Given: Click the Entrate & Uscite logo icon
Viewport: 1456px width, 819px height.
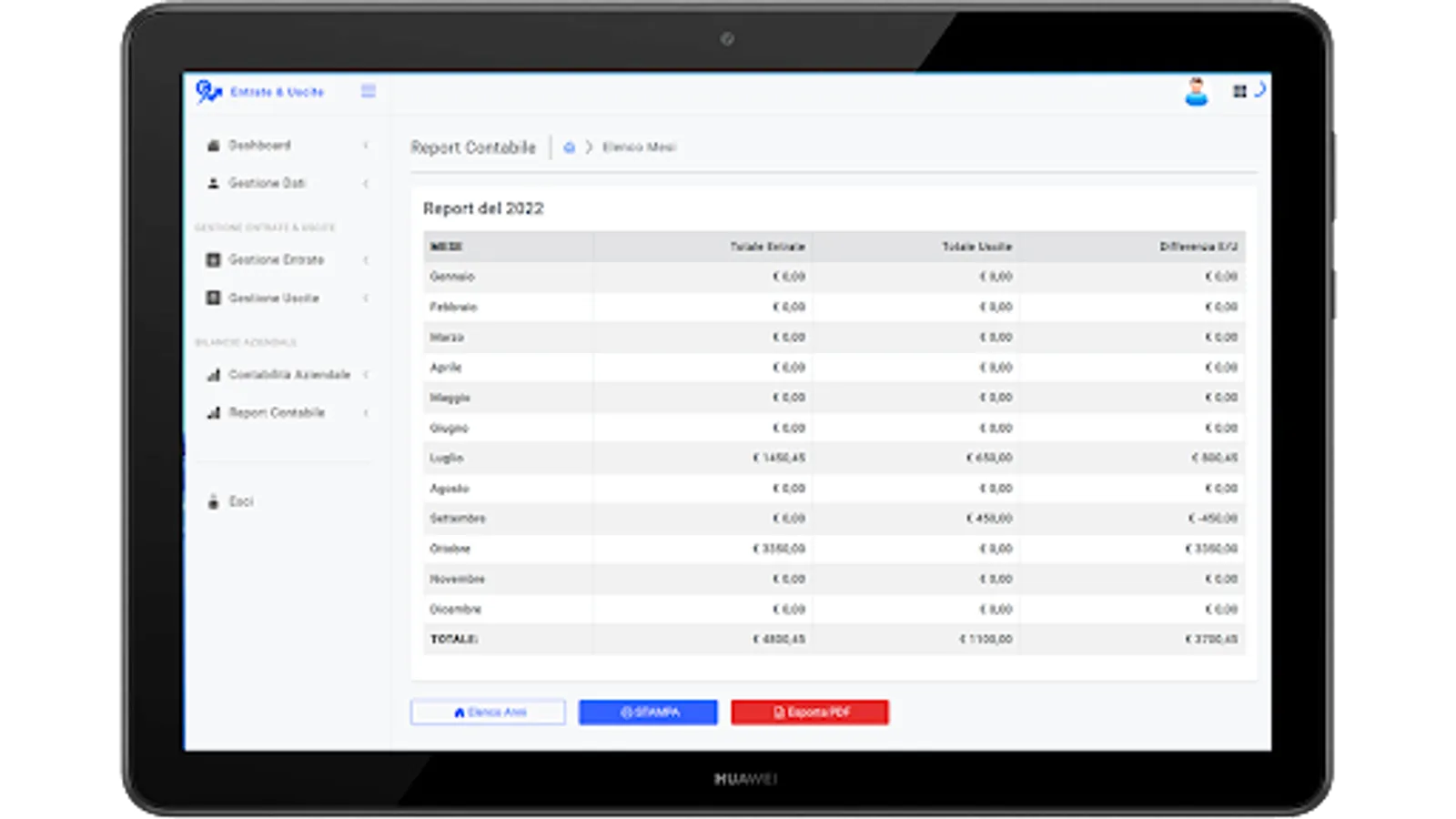Looking at the screenshot, I should 208,91.
